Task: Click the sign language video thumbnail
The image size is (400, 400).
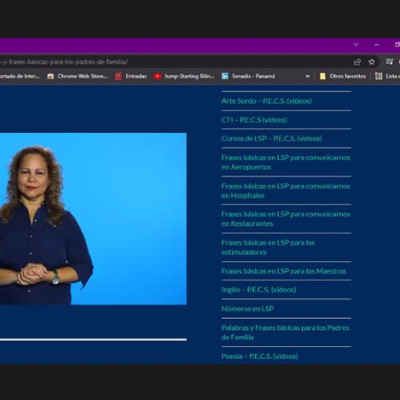Action: pyautogui.click(x=93, y=219)
